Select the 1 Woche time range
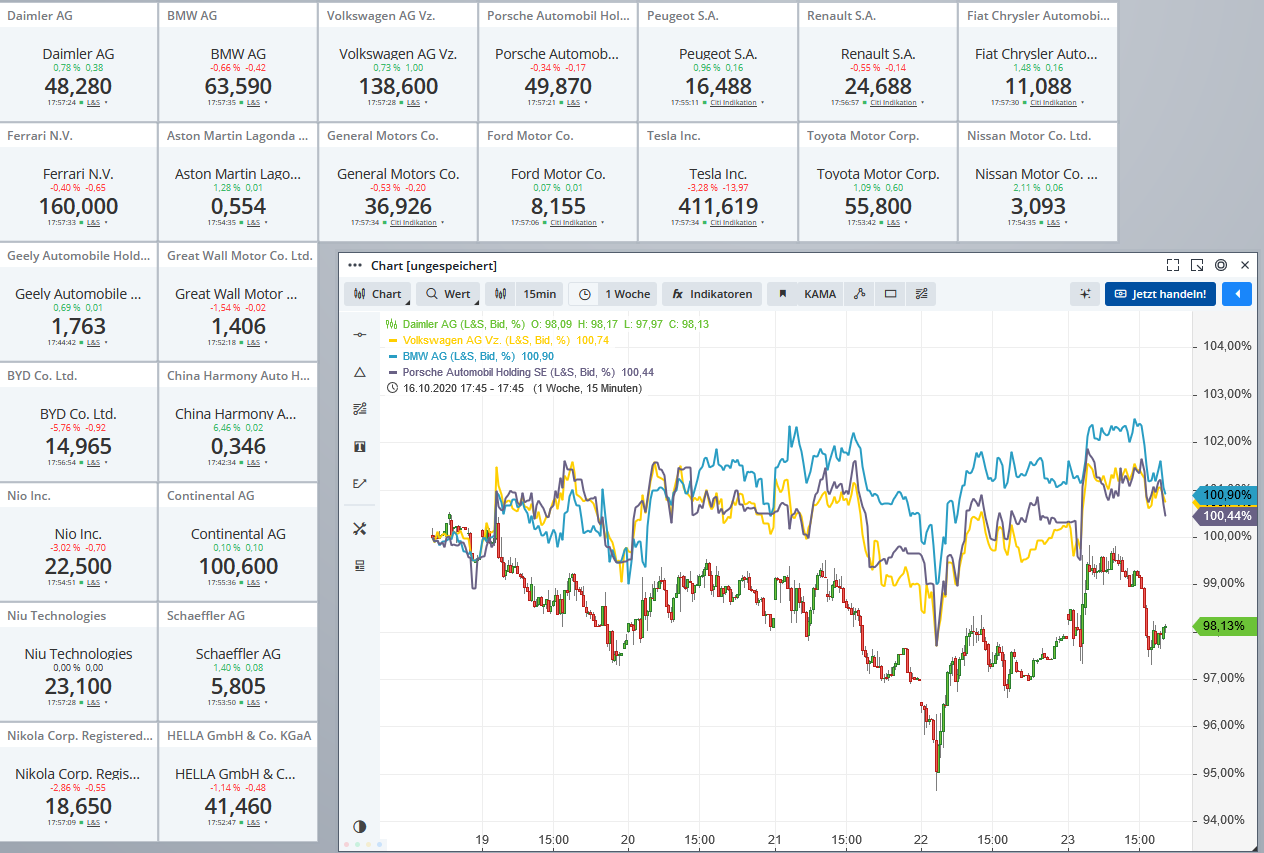 click(628, 294)
